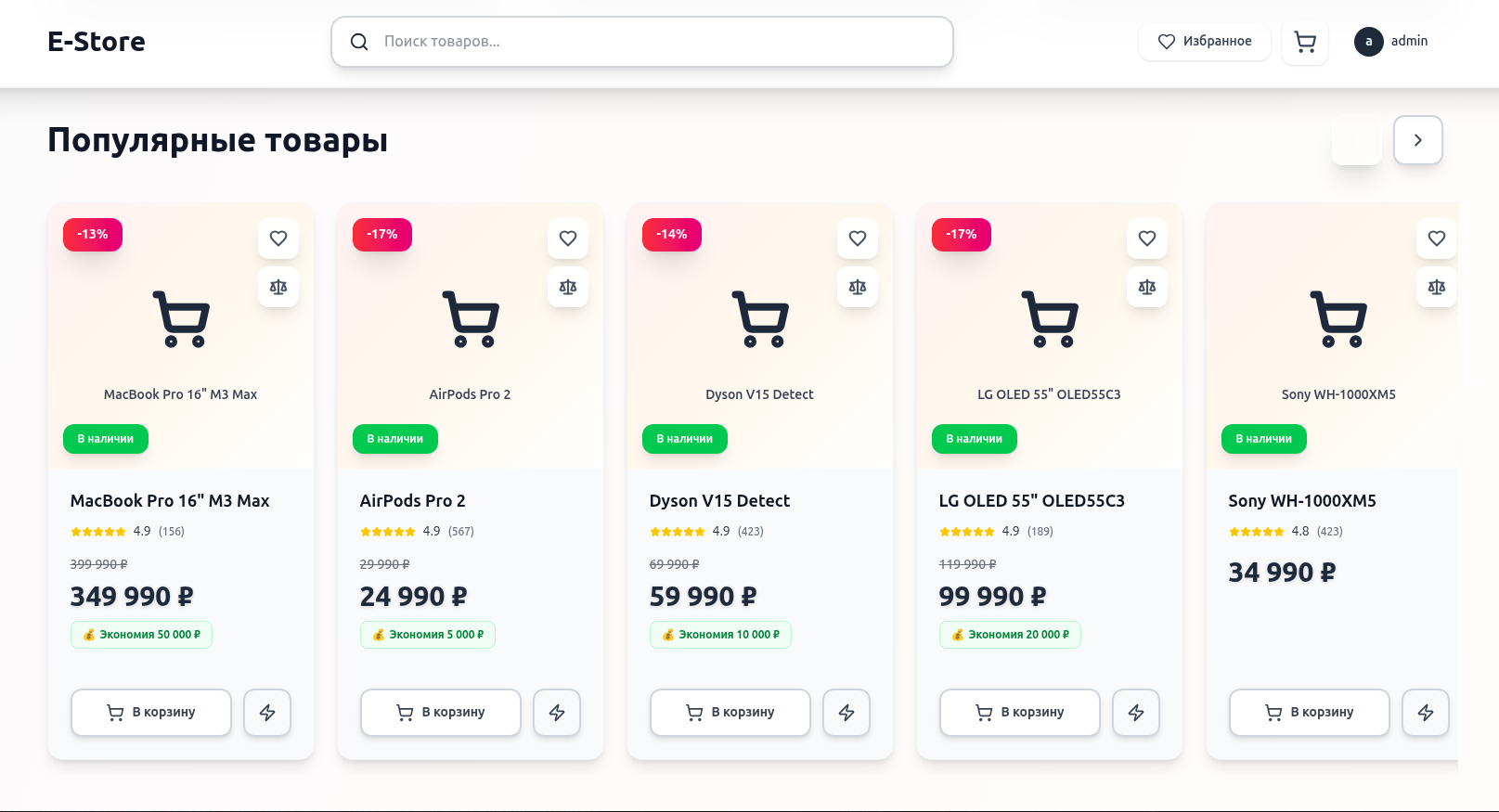This screenshot has height=812, width=1499.
Task: Open the Избранное favorites page
Action: point(1205,42)
